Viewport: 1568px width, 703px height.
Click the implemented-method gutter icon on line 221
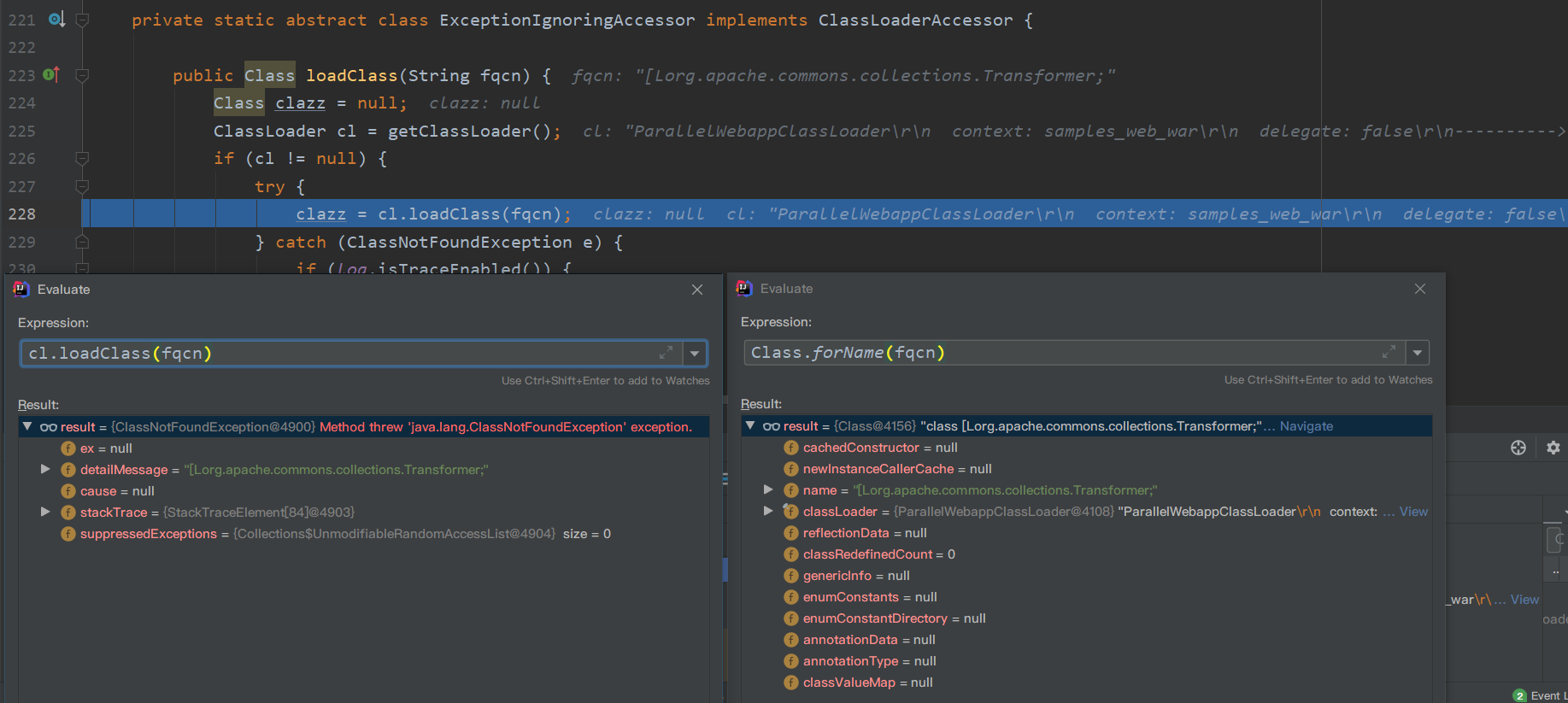pos(56,19)
